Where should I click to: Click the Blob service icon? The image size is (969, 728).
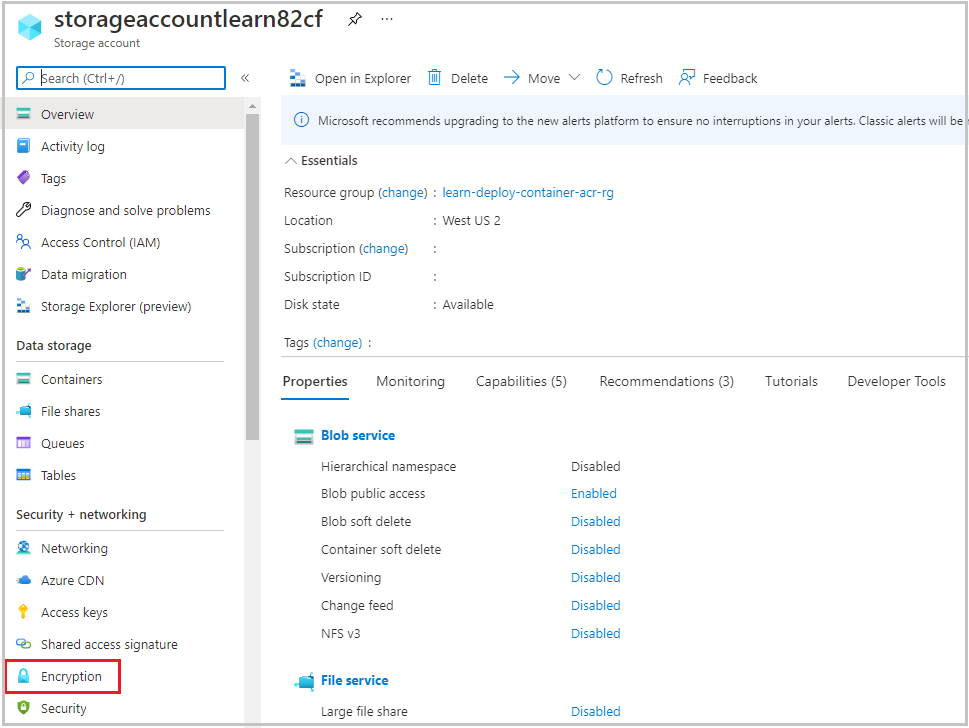pos(303,436)
